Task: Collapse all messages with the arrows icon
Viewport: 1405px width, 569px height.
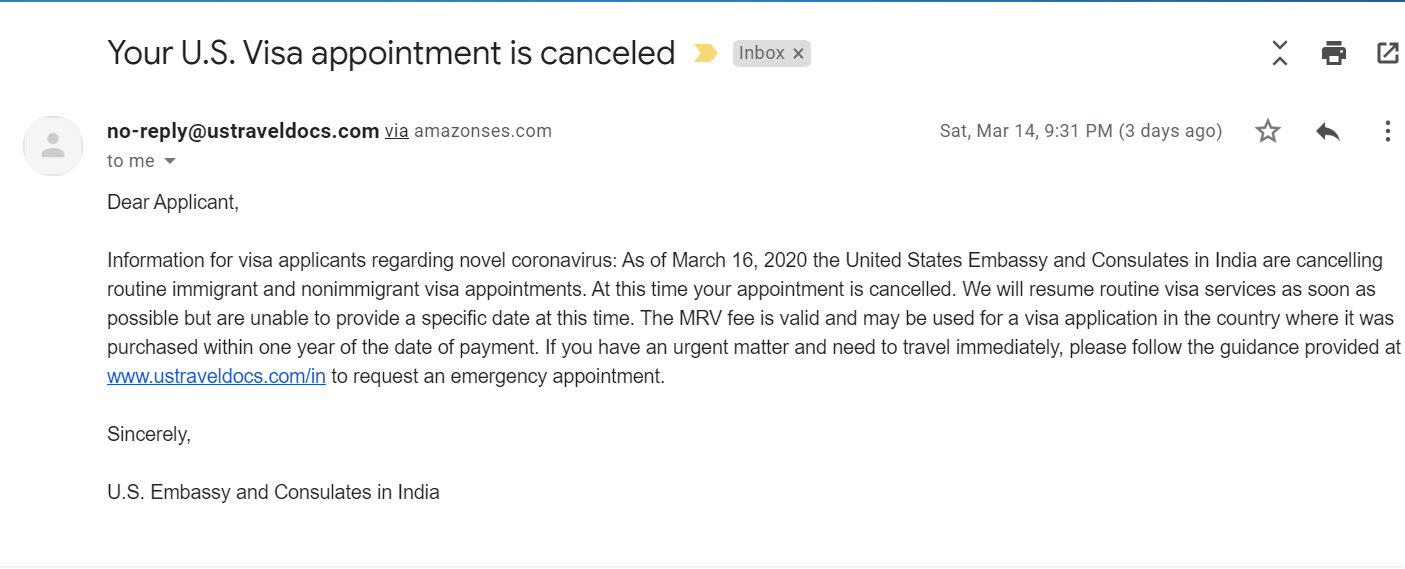Action: (1280, 53)
